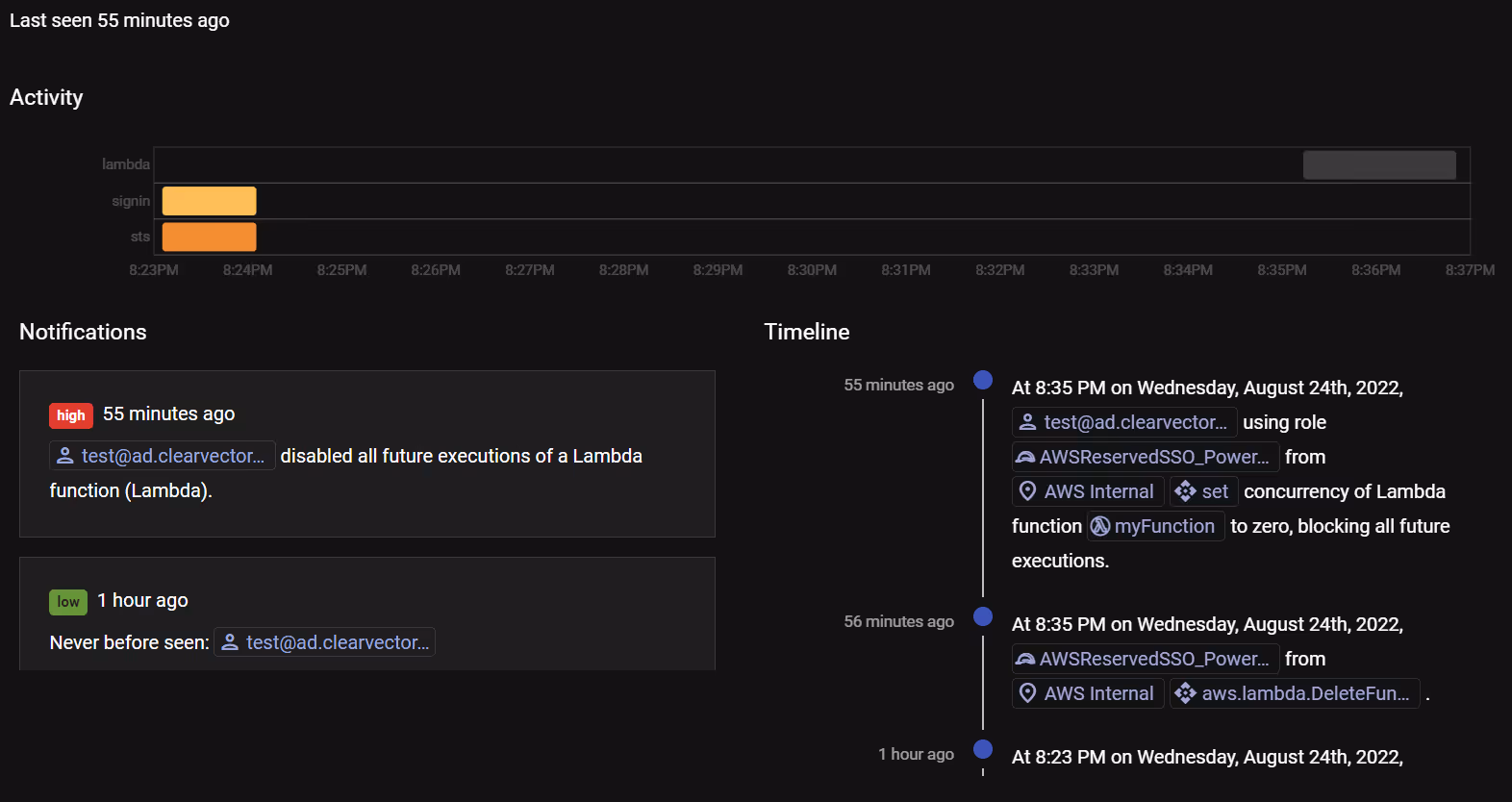The height and width of the screenshot is (802, 1512).
Task: Open AWS Internal beside aws.lambda.DeleteFun chip
Action: (1088, 693)
